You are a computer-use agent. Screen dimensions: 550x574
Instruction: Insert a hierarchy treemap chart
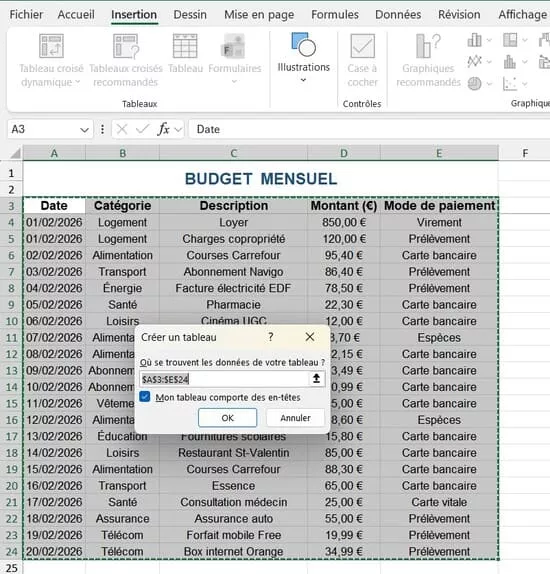click(510, 40)
